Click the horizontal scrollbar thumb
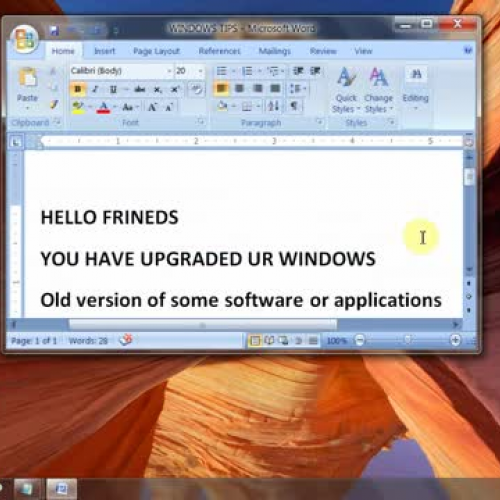The width and height of the screenshot is (500, 500). point(203,324)
